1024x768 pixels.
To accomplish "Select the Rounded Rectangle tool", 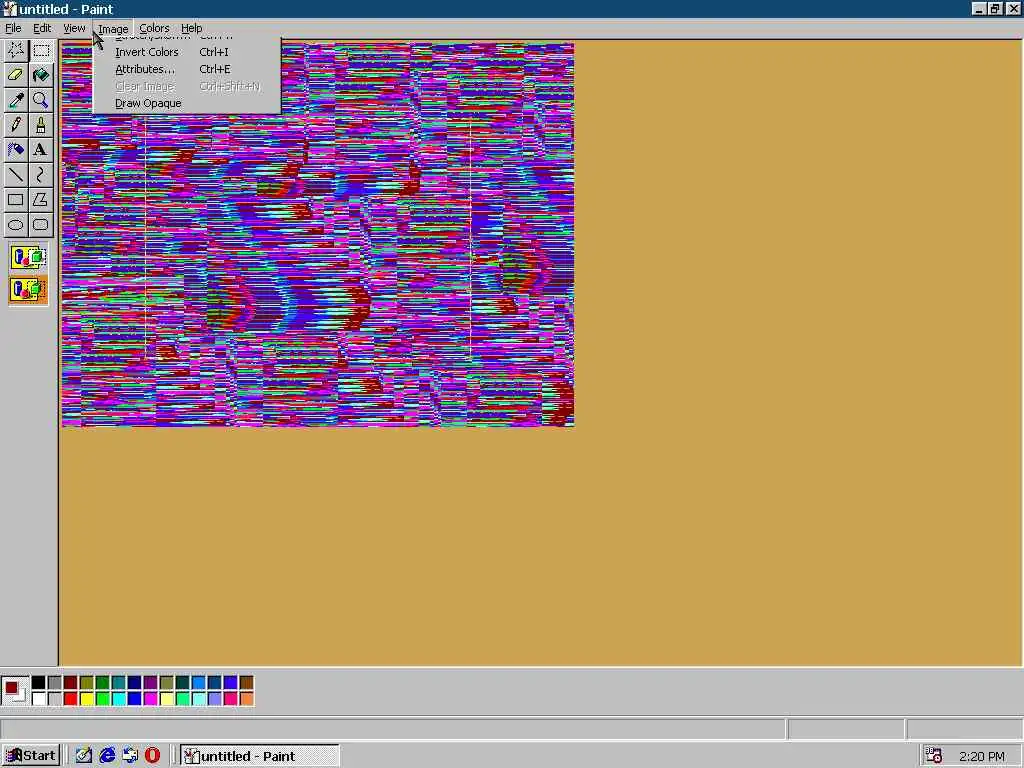I will point(40,225).
